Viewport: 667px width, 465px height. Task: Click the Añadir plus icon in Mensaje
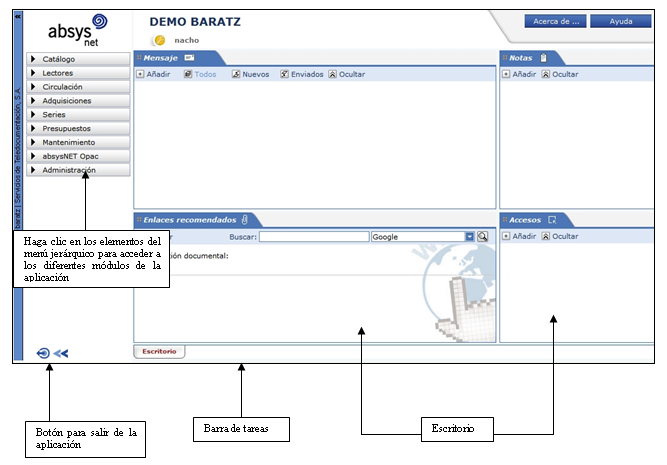(x=140, y=74)
